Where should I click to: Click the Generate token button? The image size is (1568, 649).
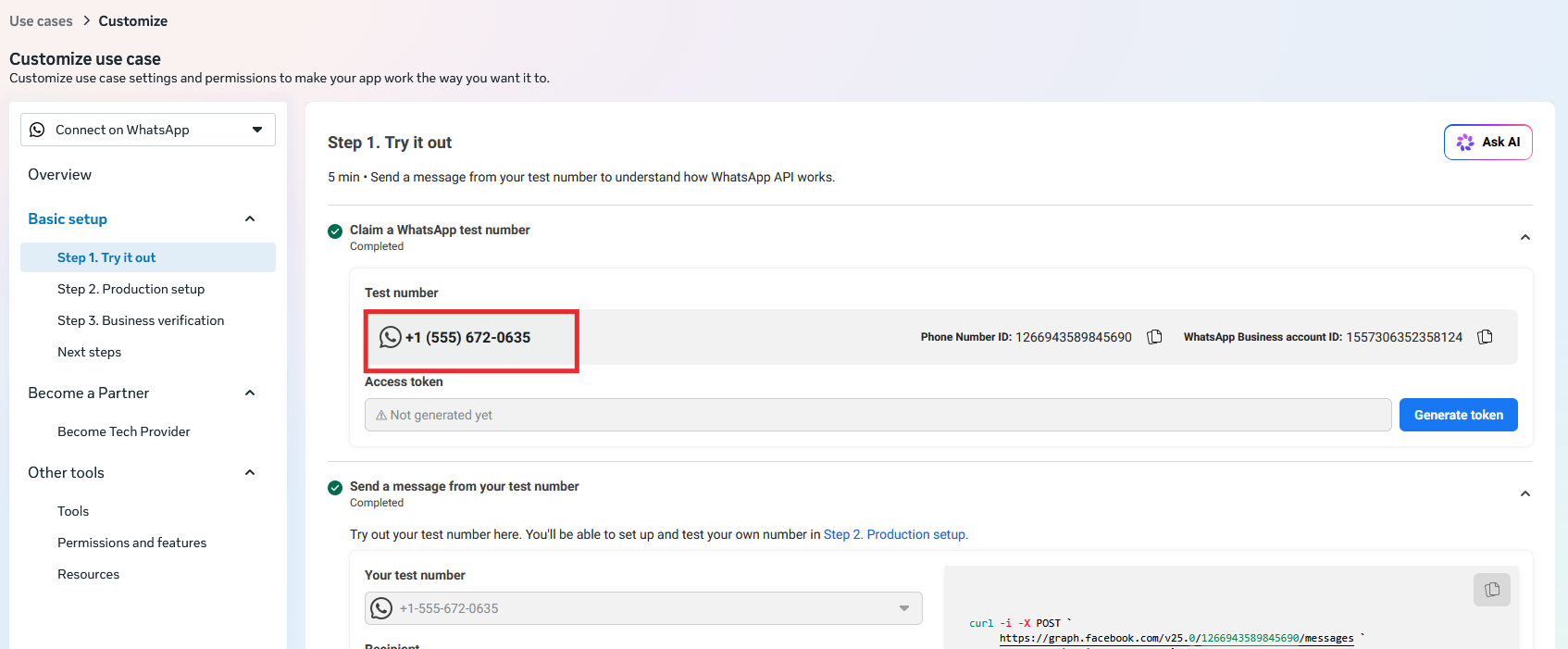pyautogui.click(x=1458, y=415)
